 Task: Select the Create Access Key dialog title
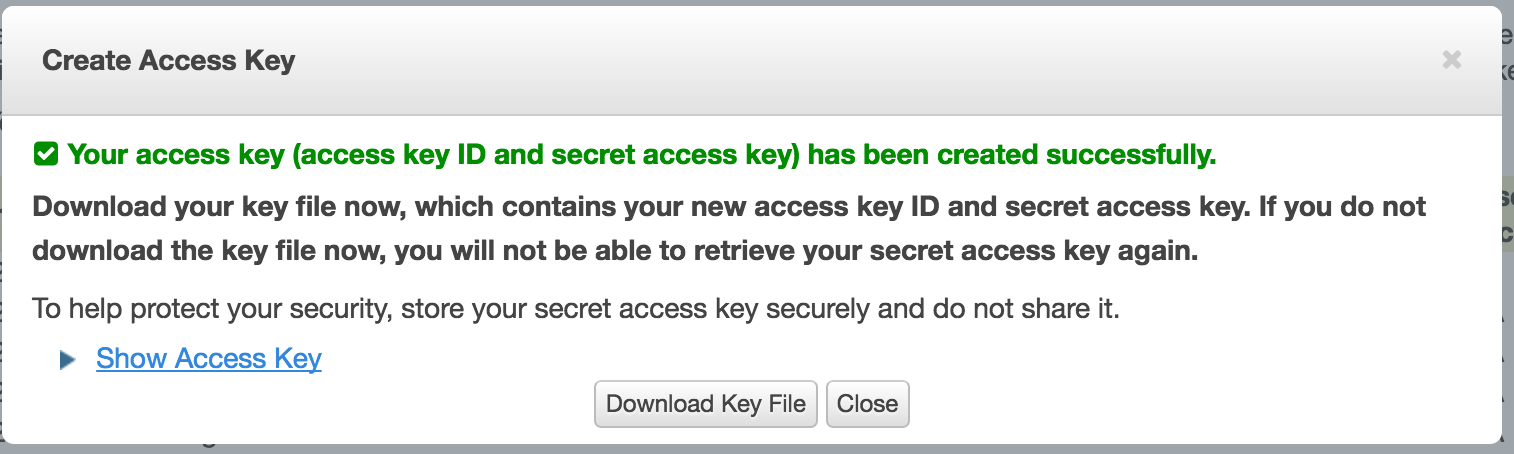click(x=169, y=61)
